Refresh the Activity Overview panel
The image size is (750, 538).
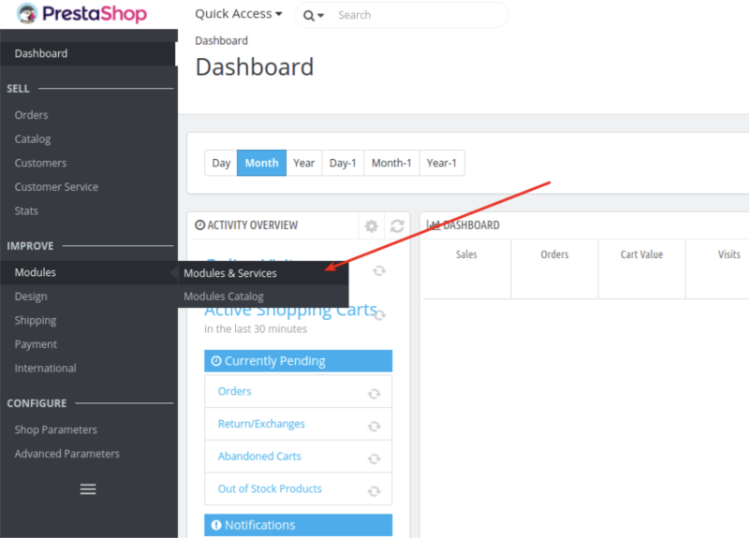pyautogui.click(x=397, y=226)
